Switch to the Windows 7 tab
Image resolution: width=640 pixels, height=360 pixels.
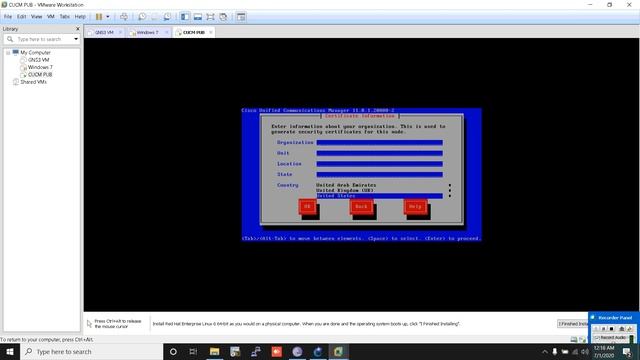(147, 32)
